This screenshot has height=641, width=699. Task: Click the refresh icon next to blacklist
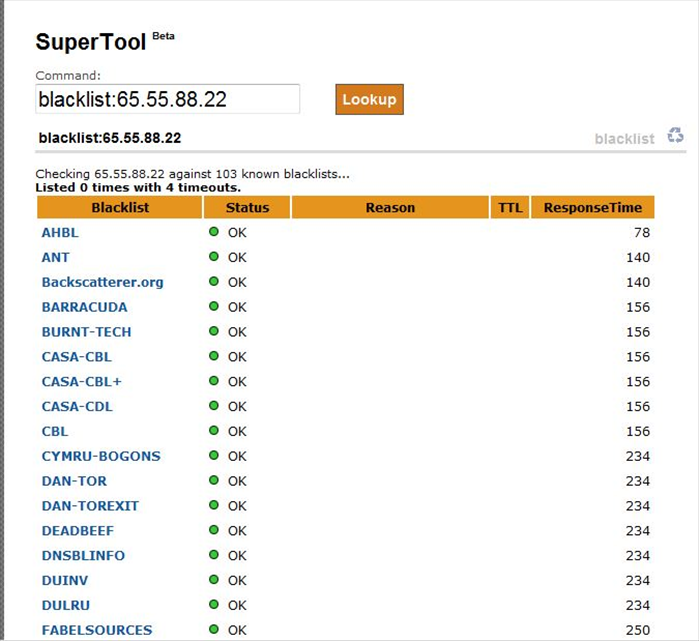(x=675, y=135)
